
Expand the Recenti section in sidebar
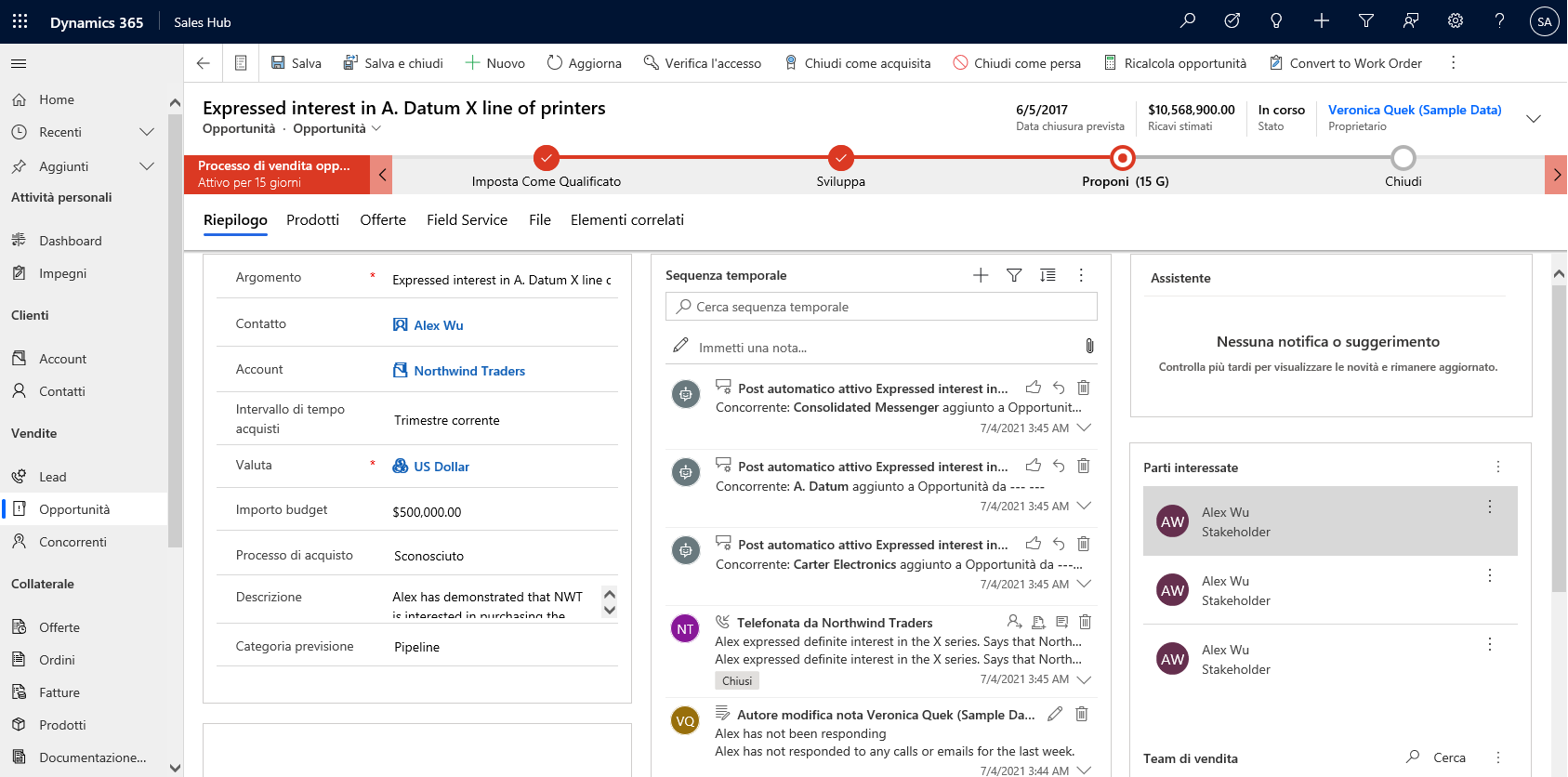(146, 132)
